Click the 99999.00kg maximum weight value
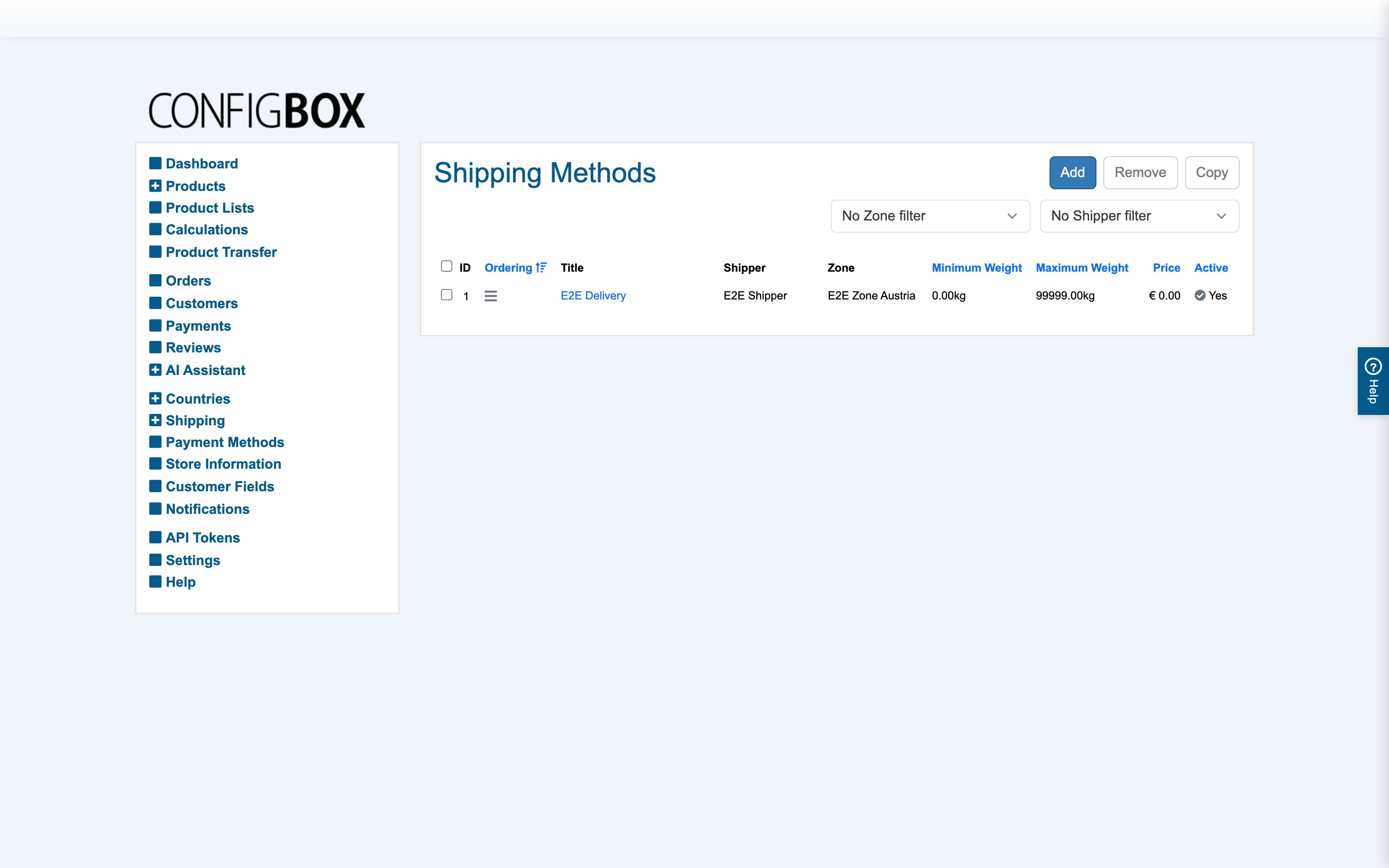 pos(1065,296)
